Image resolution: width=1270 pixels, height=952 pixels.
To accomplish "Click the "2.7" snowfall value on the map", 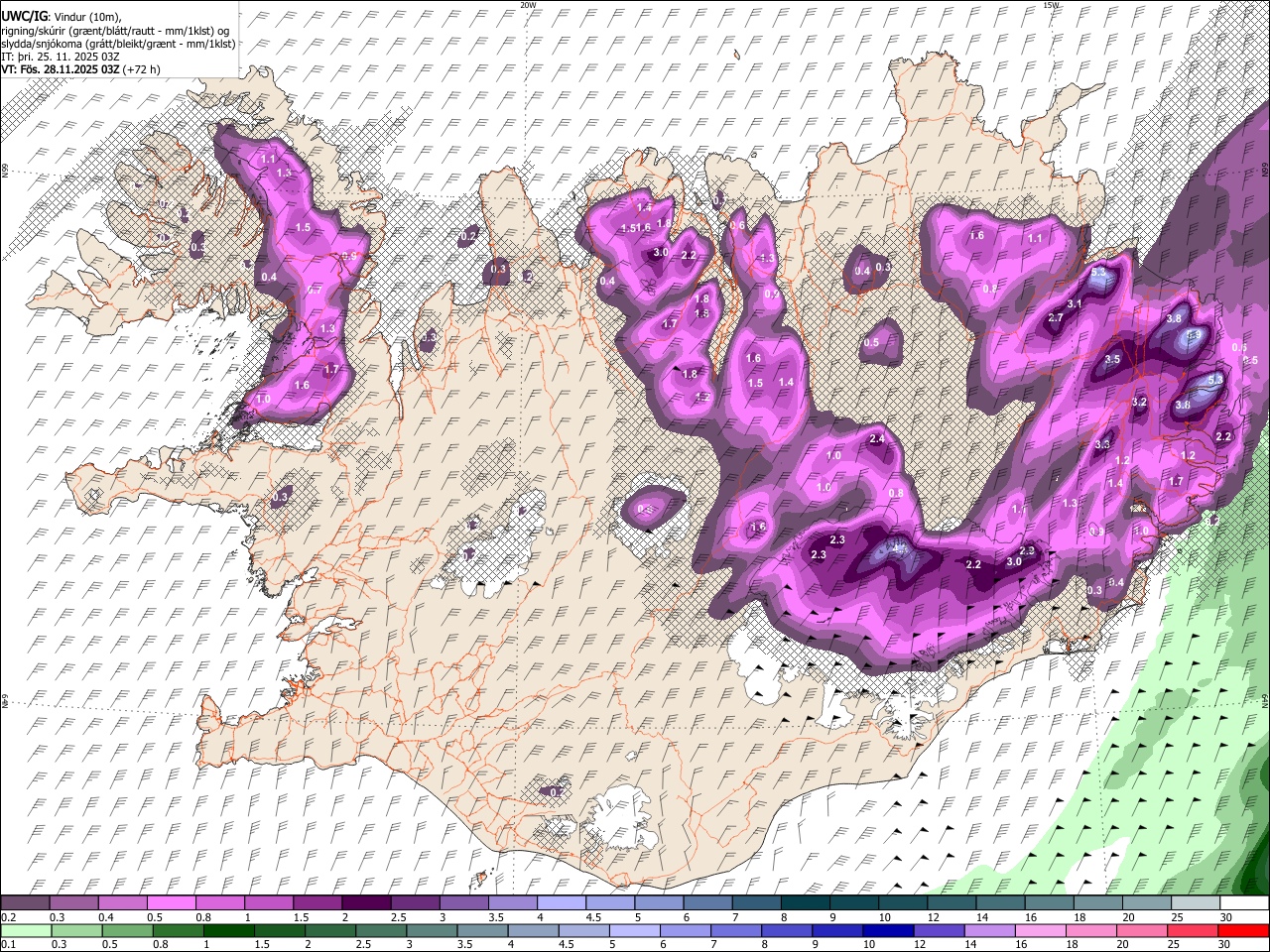I will click(1056, 317).
